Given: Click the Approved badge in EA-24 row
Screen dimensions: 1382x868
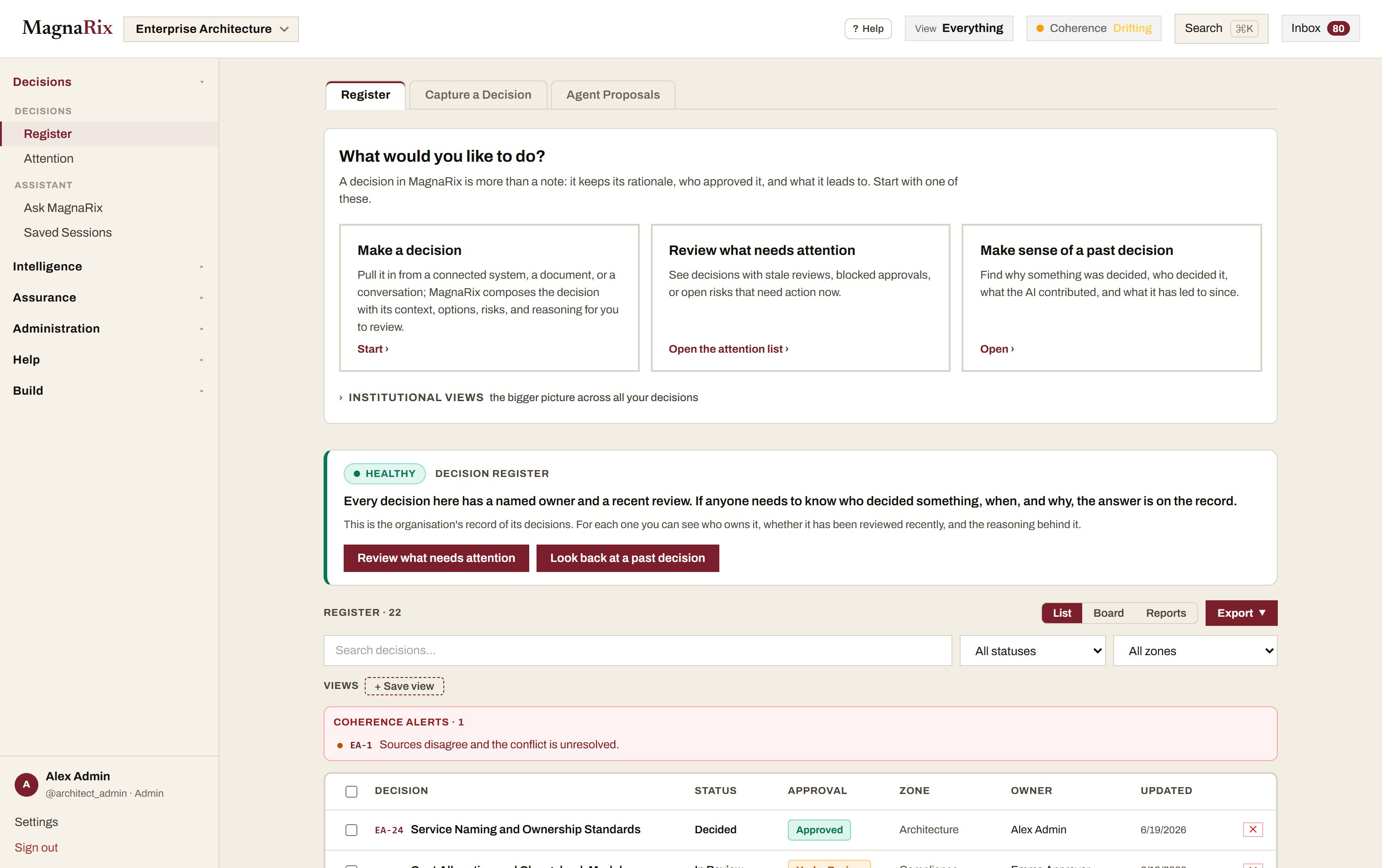Looking at the screenshot, I should [819, 830].
